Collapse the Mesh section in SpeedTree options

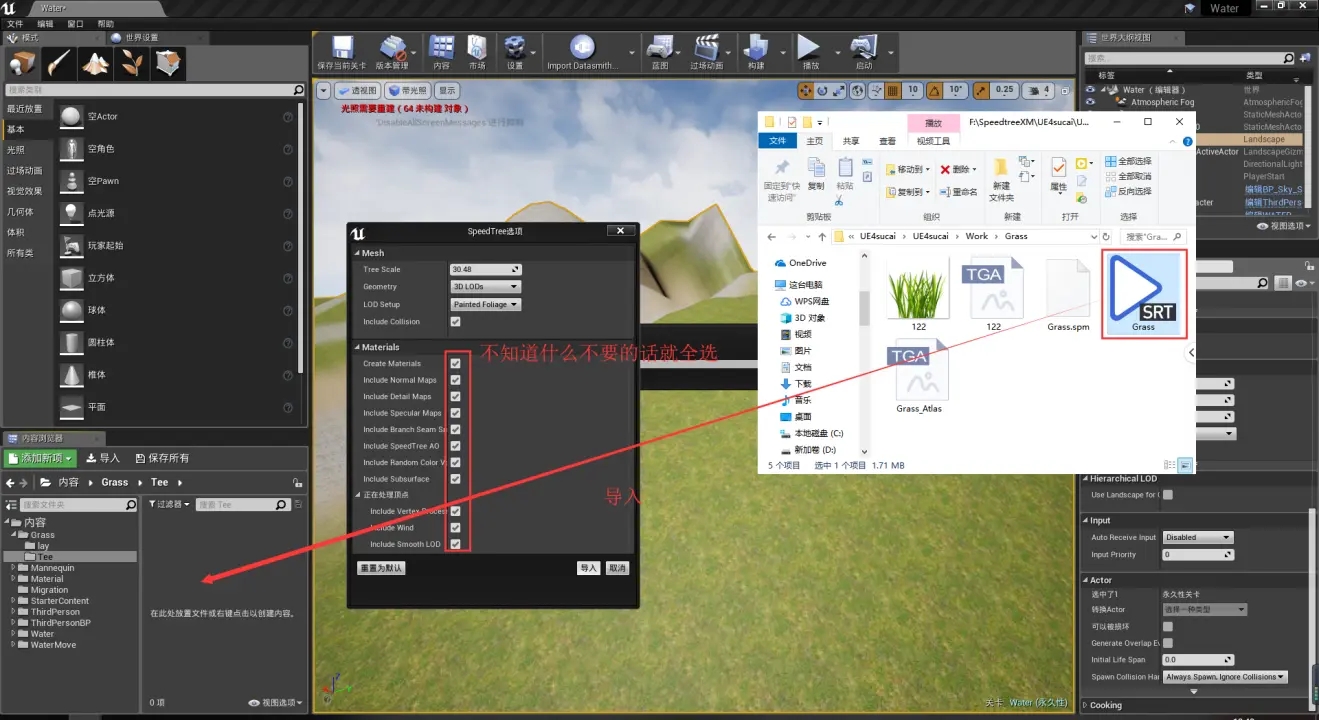(356, 253)
